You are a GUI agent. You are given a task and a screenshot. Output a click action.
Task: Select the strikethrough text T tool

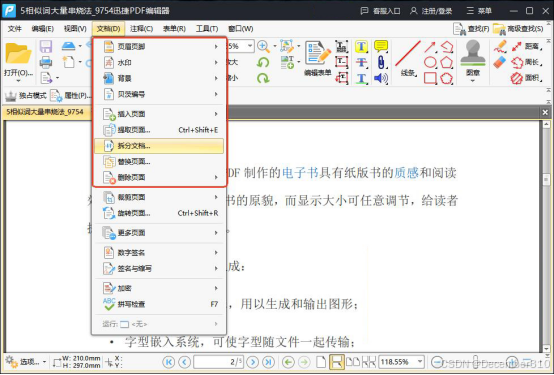[x=361, y=63]
